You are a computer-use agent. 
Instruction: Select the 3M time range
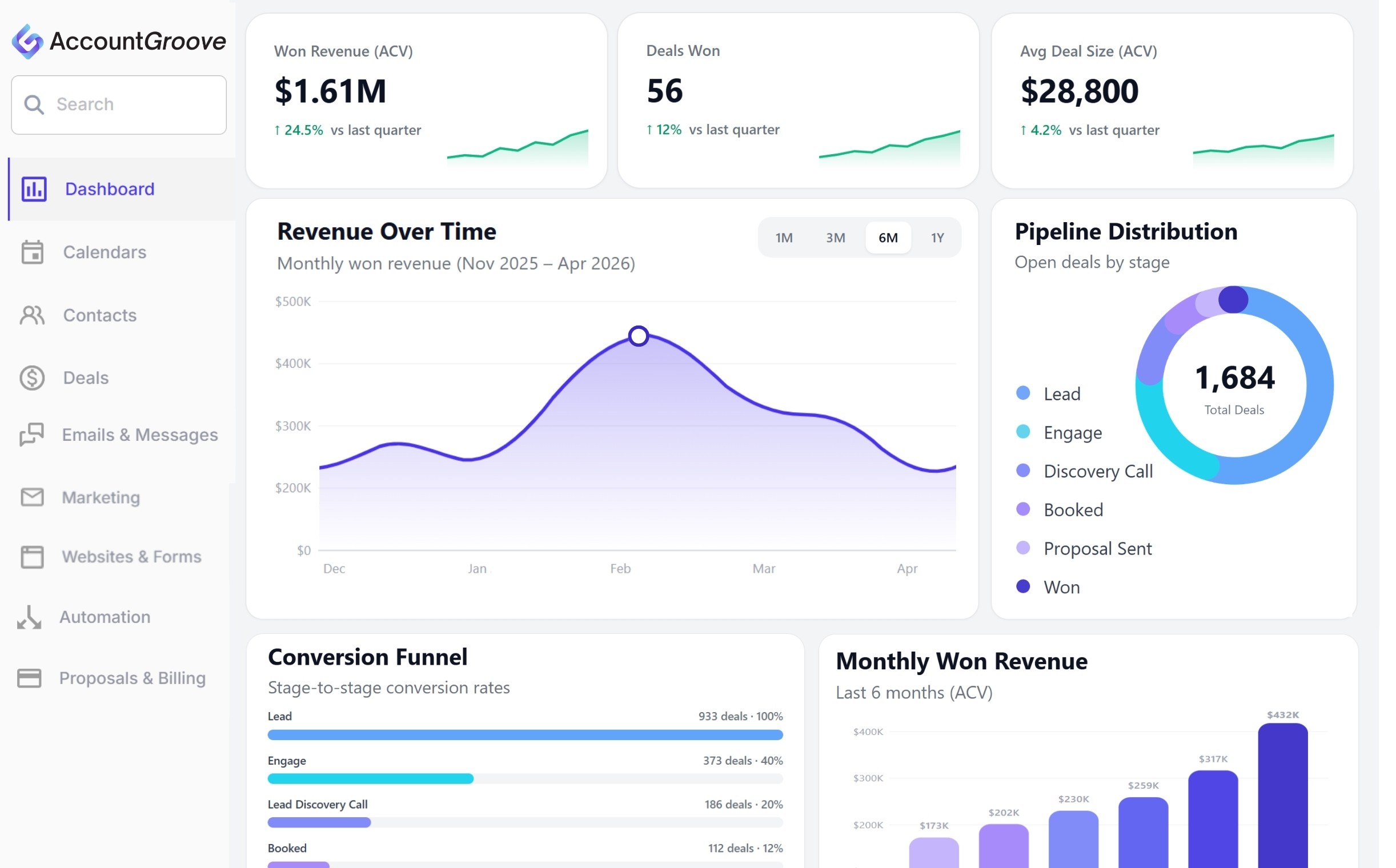[x=836, y=238]
